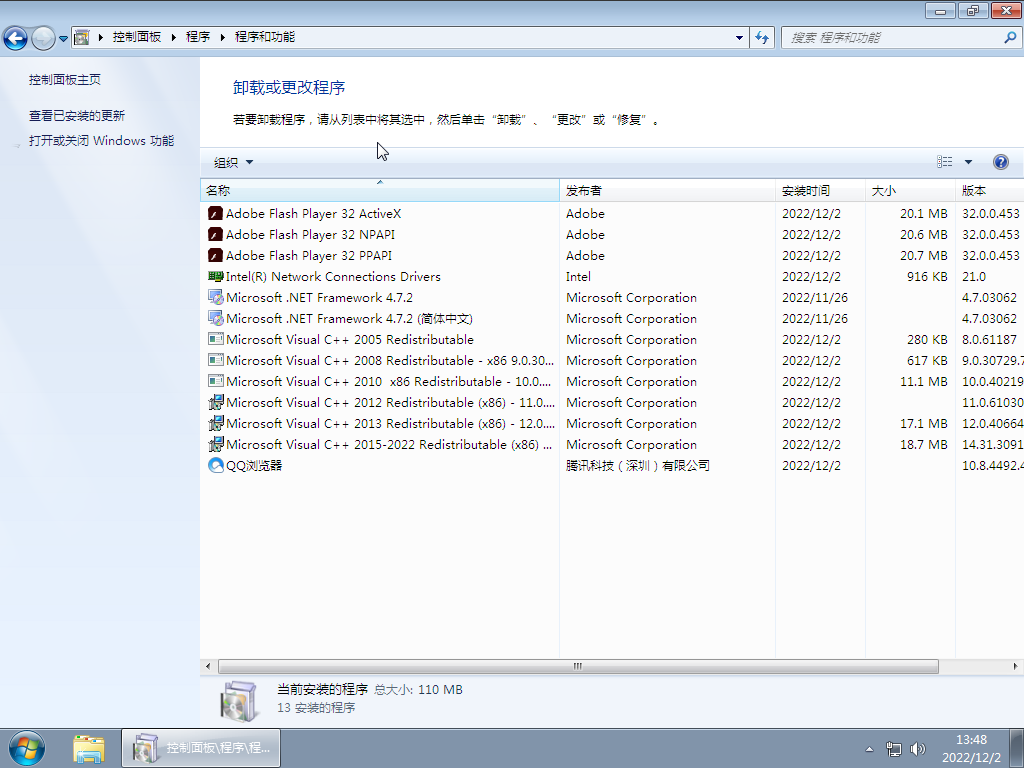This screenshot has height=768, width=1024.
Task: Open Windows Explorer from the taskbar
Action: click(89, 747)
